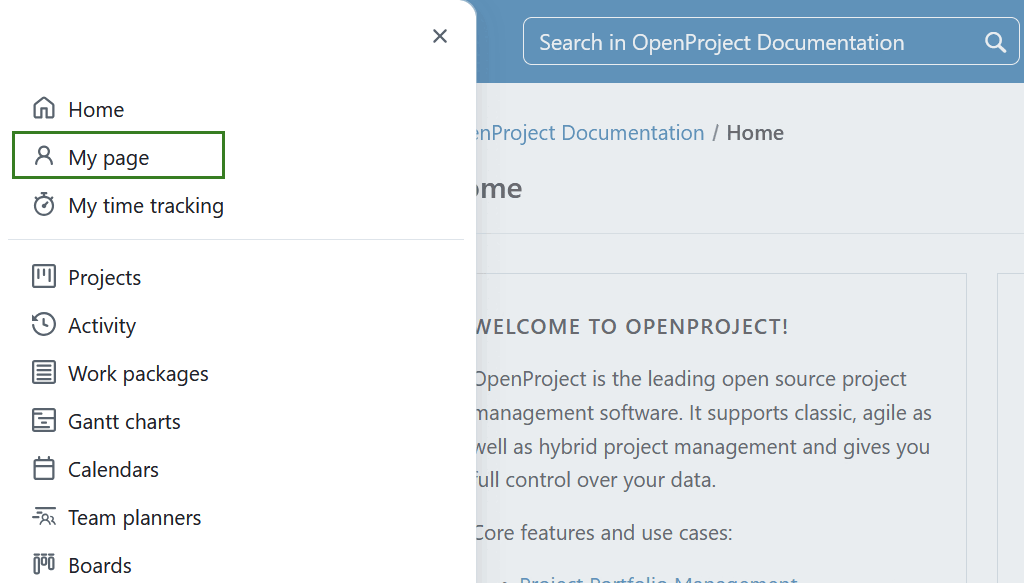Click the Boards columns icon
This screenshot has width=1024, height=583.
[44, 565]
